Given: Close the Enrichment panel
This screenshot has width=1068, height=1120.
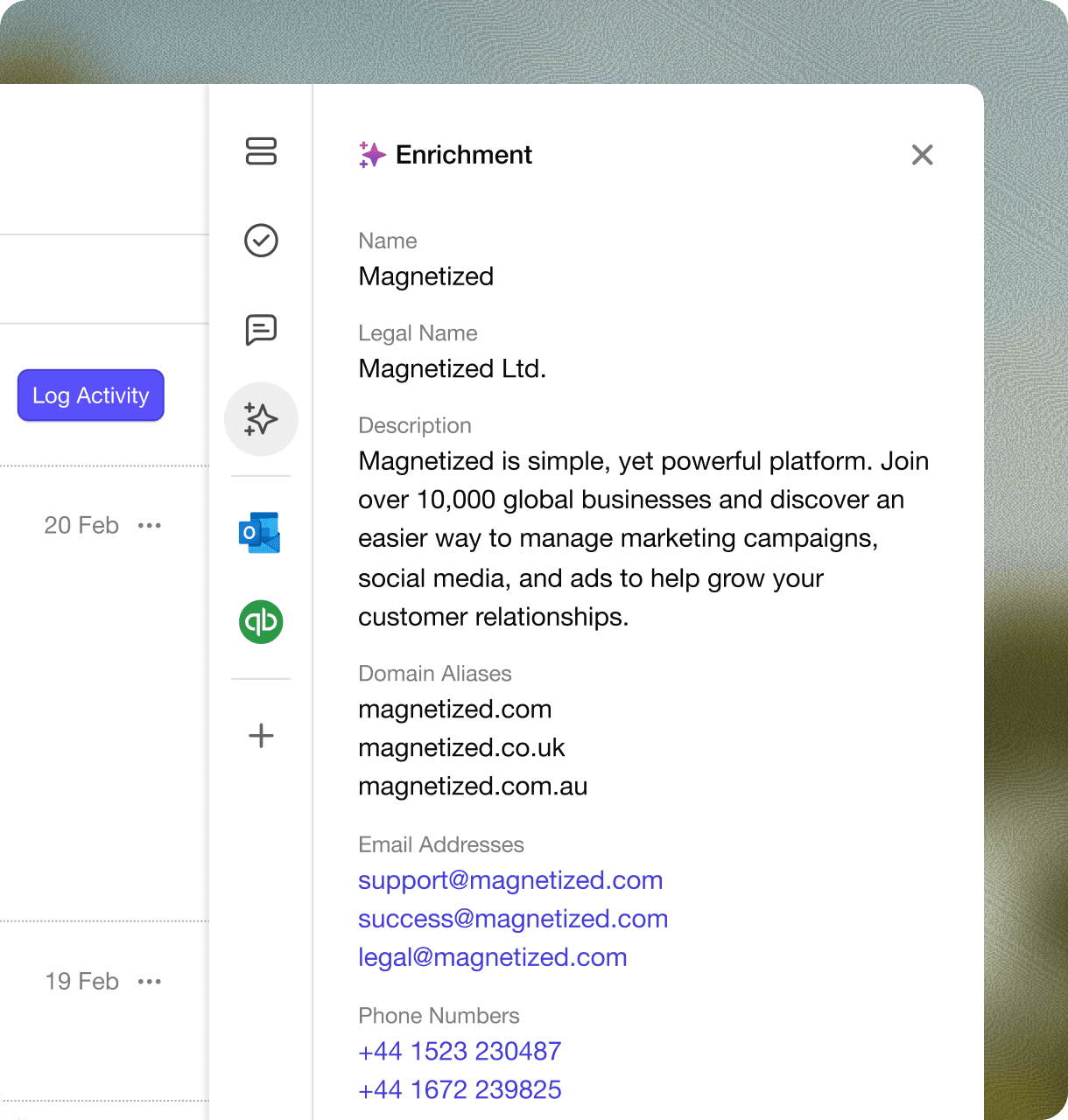Looking at the screenshot, I should pyautogui.click(x=923, y=155).
